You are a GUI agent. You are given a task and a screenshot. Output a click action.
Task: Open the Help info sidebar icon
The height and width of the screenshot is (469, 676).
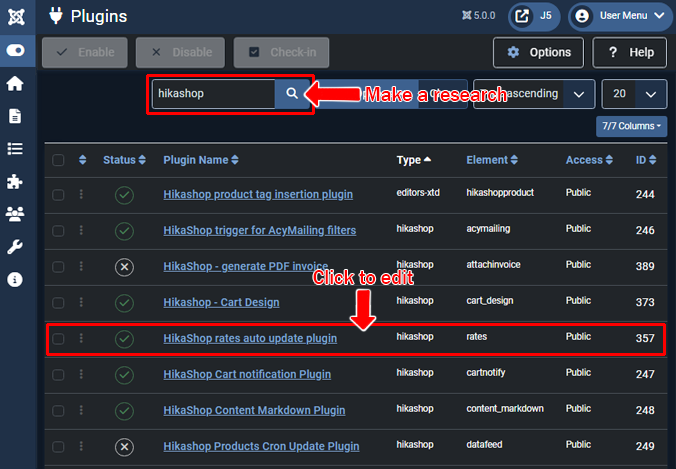tap(15, 280)
